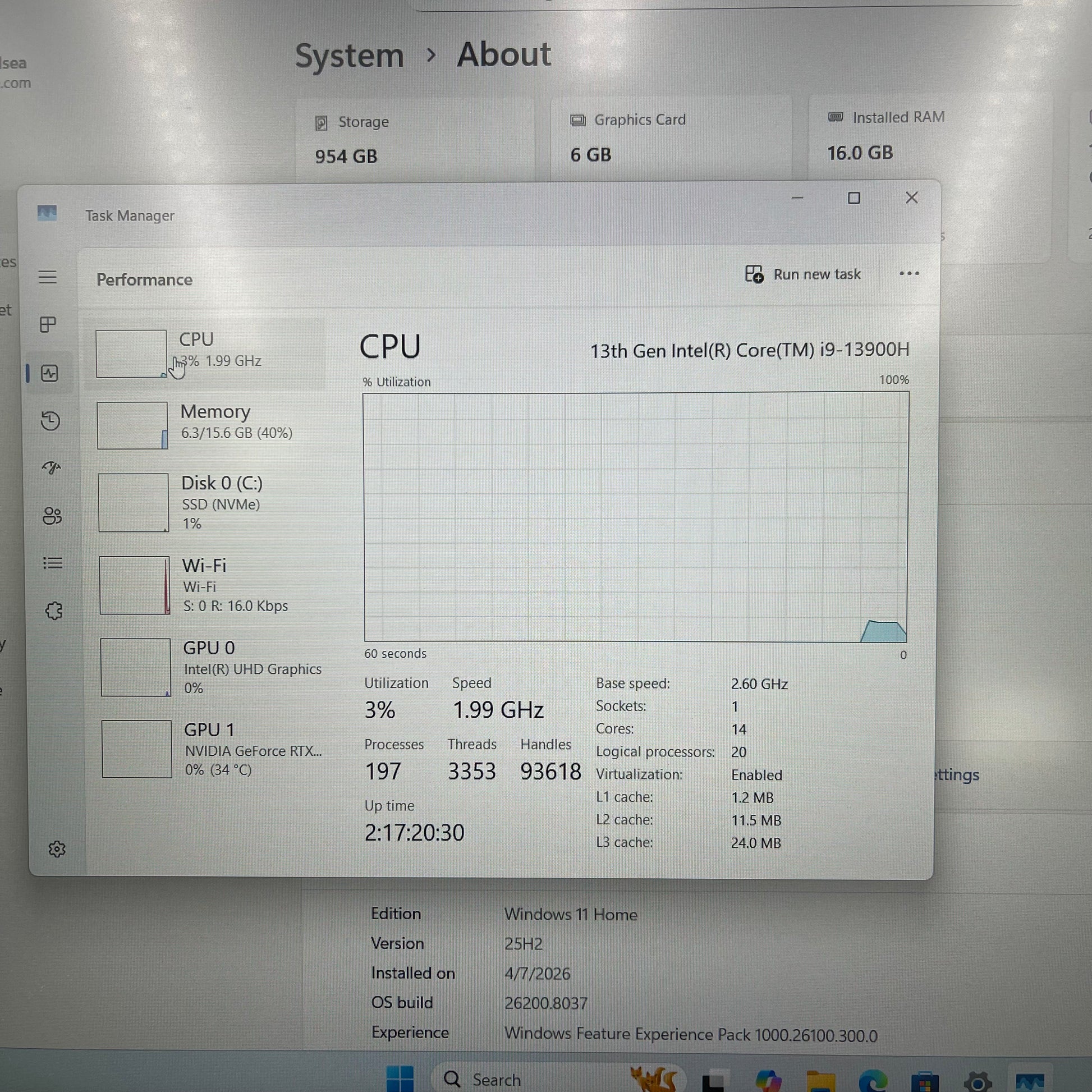Click the System breadcrumb link
1092x1092 pixels.
[349, 56]
